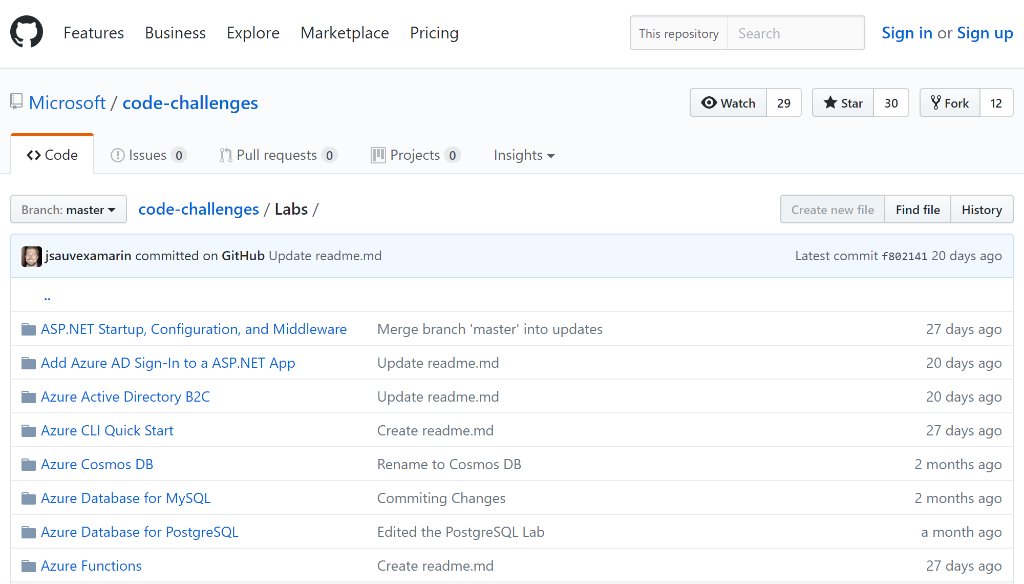Open commit Rename to Cosmos DB
The width and height of the screenshot is (1024, 584).
click(x=449, y=464)
